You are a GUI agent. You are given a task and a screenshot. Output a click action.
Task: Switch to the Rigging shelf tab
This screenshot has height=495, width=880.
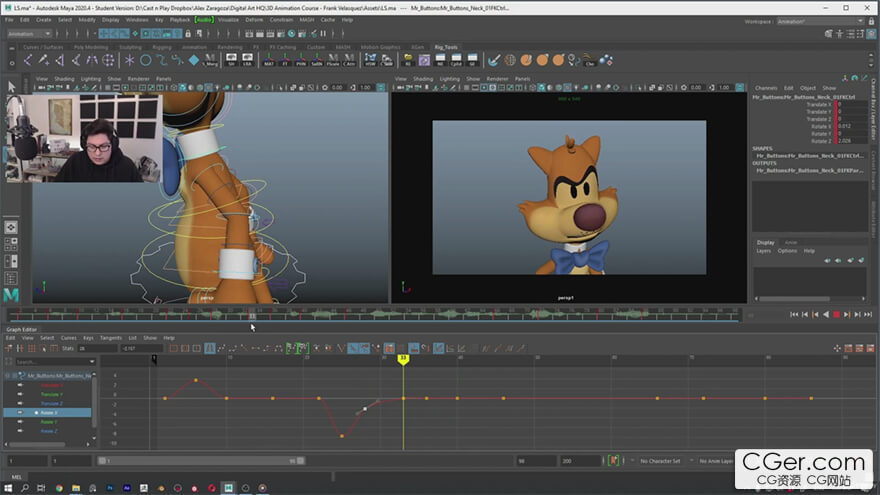pyautogui.click(x=162, y=47)
